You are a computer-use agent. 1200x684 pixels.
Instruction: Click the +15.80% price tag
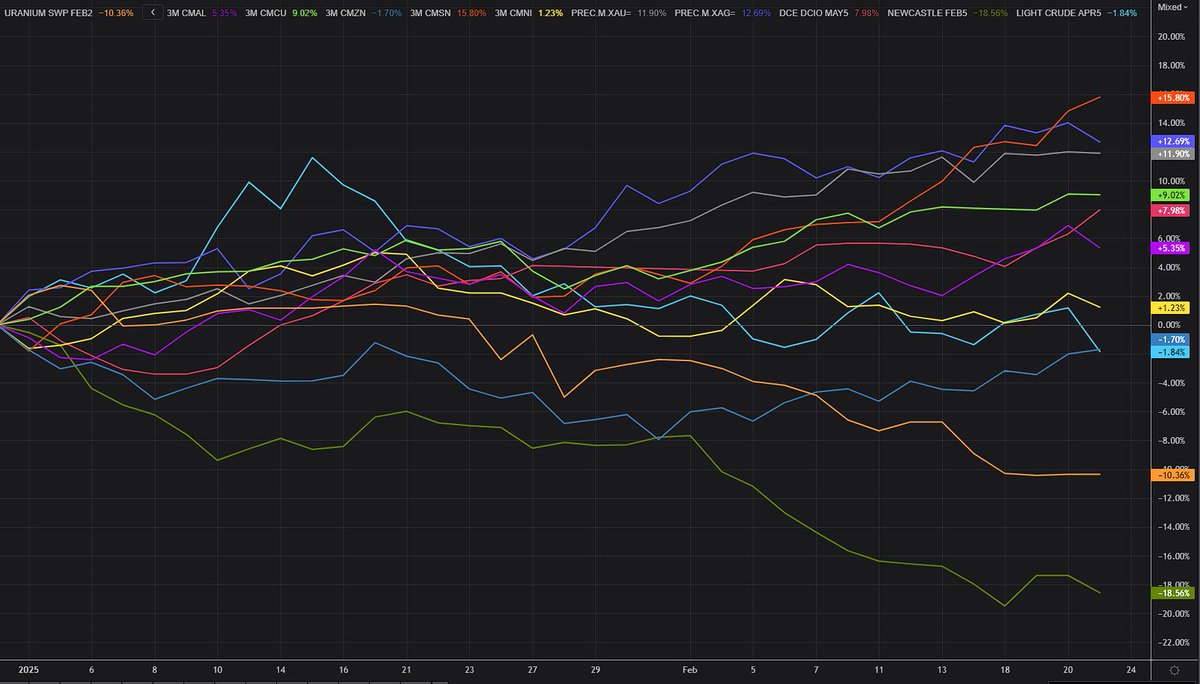1172,98
